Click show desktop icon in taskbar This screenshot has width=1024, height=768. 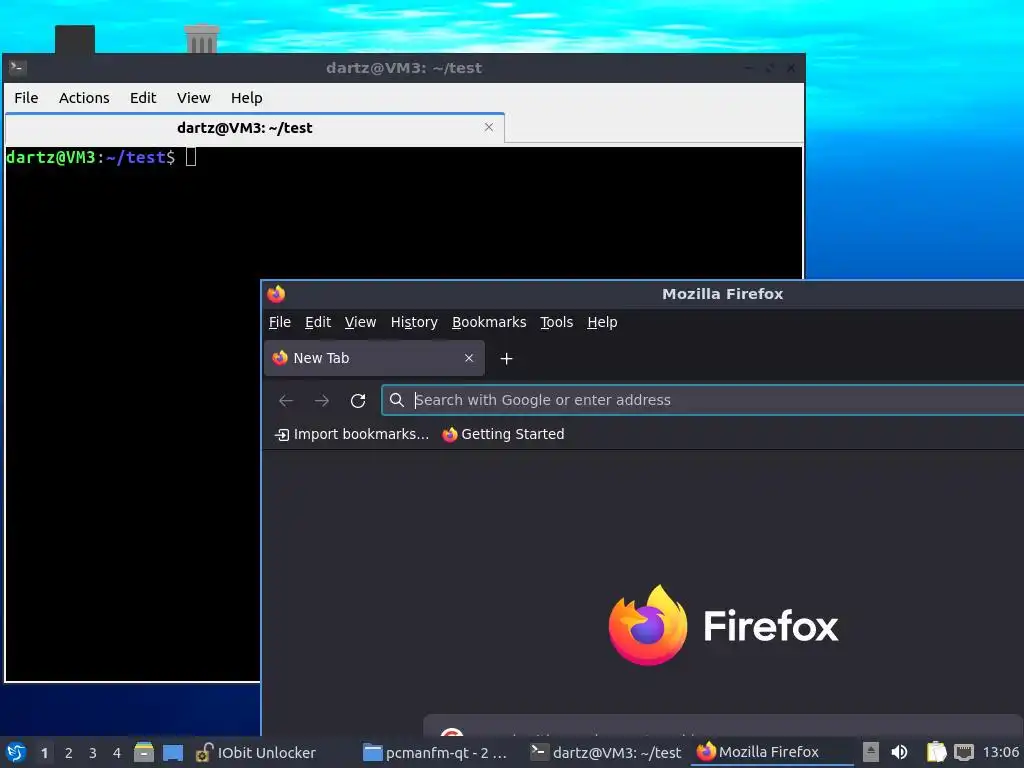pyautogui.click(x=173, y=753)
